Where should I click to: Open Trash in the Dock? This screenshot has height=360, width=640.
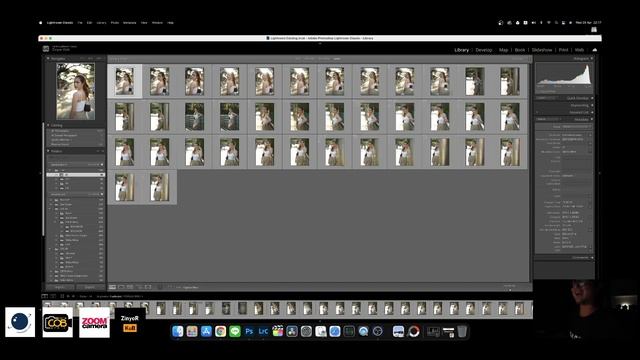coord(462,331)
